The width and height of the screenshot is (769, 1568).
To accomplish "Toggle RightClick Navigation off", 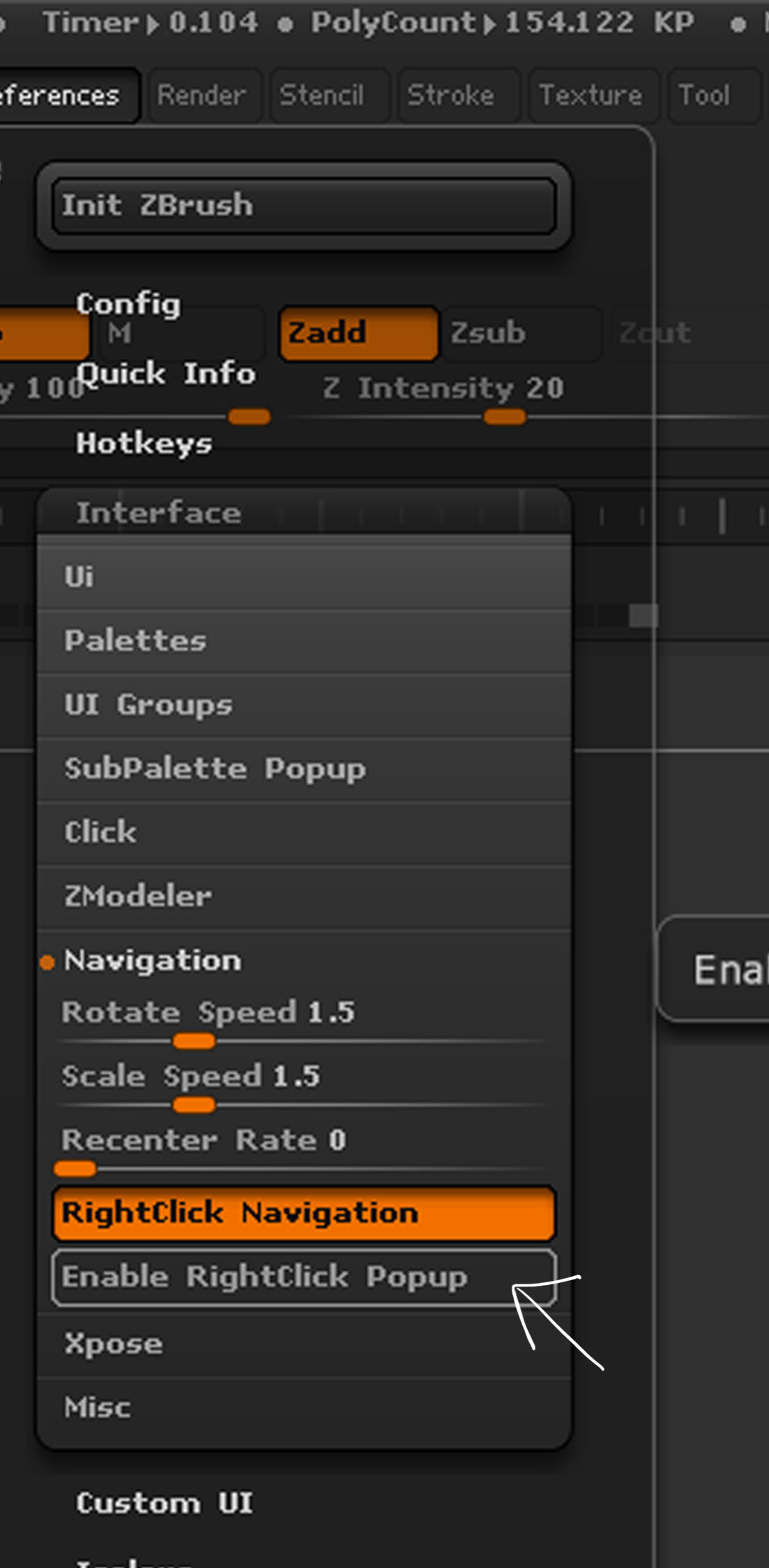I will click(303, 1213).
